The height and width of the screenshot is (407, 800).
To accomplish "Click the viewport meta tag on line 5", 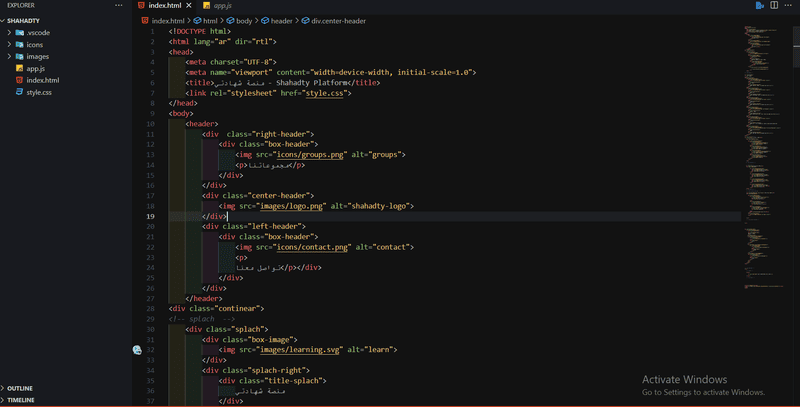I will pyautogui.click(x=331, y=72).
